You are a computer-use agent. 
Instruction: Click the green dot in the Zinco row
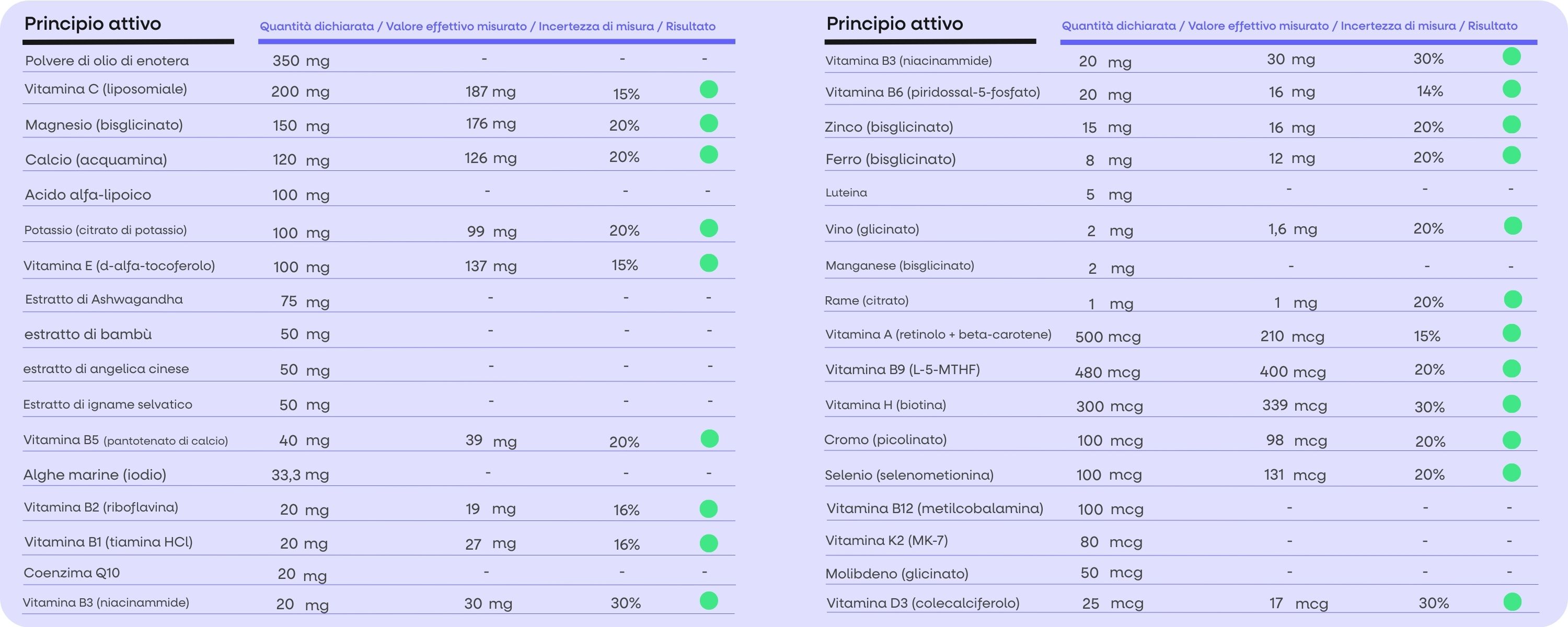pyautogui.click(x=1512, y=125)
